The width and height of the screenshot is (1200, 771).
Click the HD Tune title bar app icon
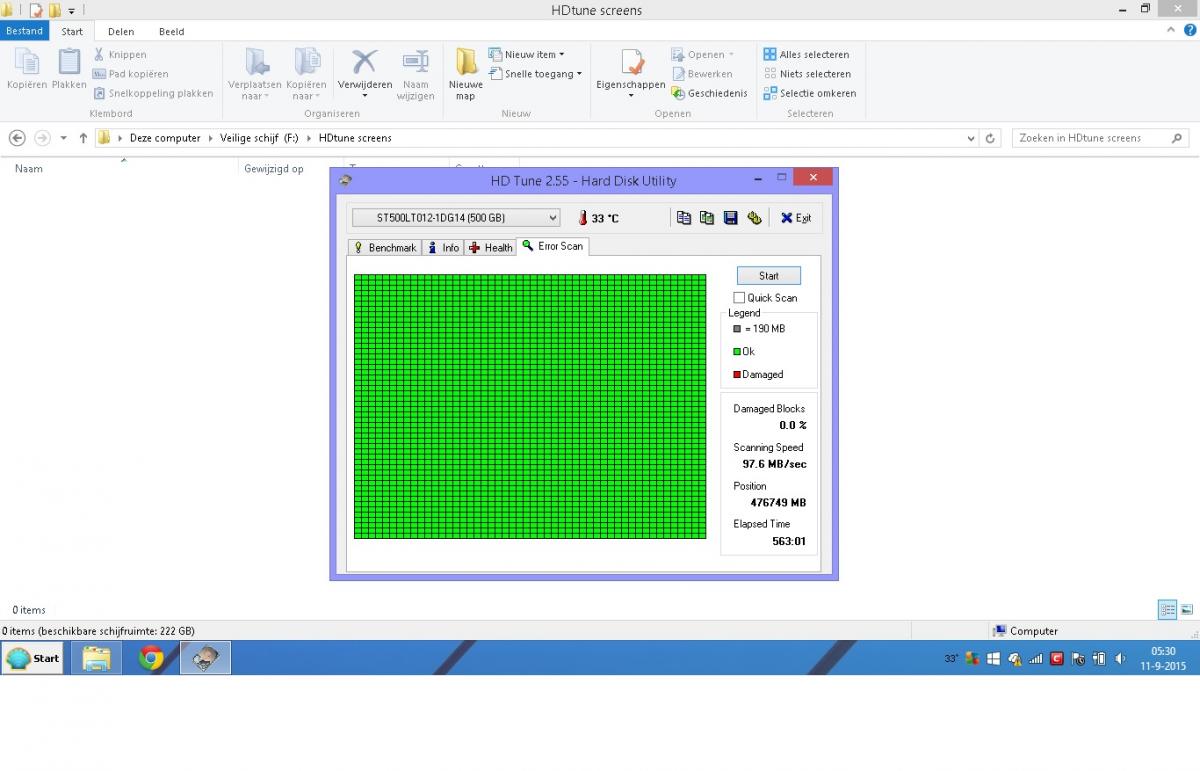pyautogui.click(x=346, y=180)
